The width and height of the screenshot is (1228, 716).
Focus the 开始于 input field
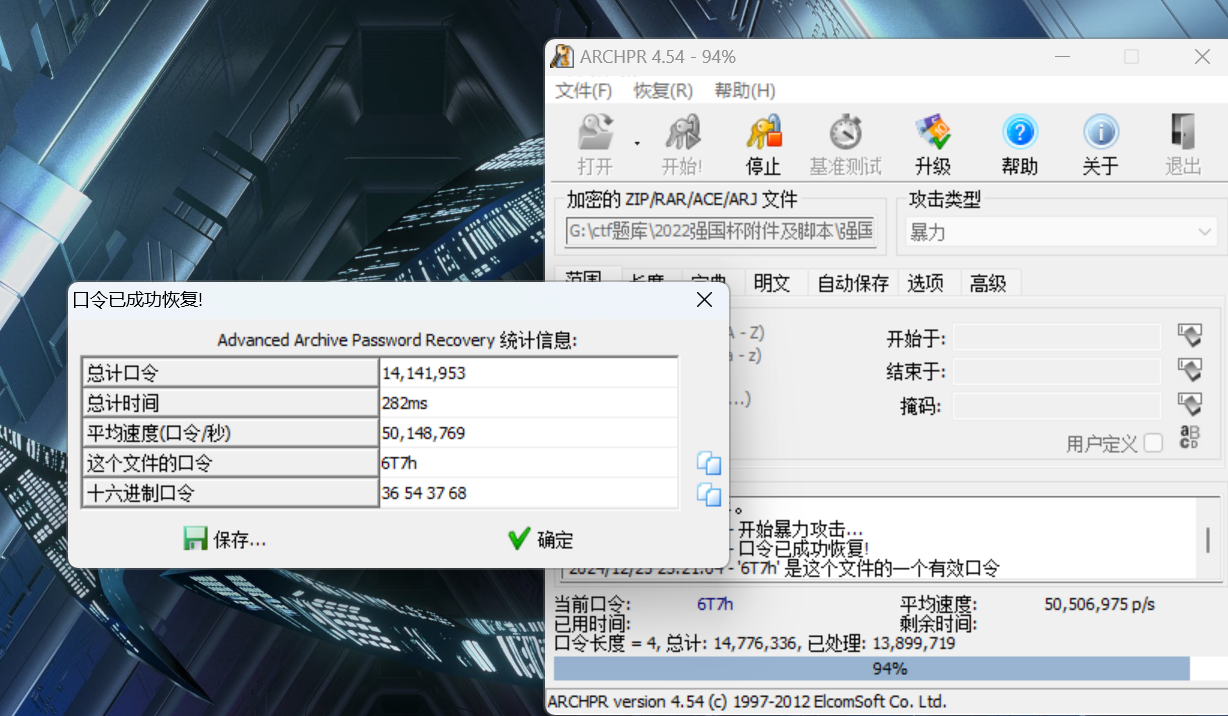(x=1057, y=337)
